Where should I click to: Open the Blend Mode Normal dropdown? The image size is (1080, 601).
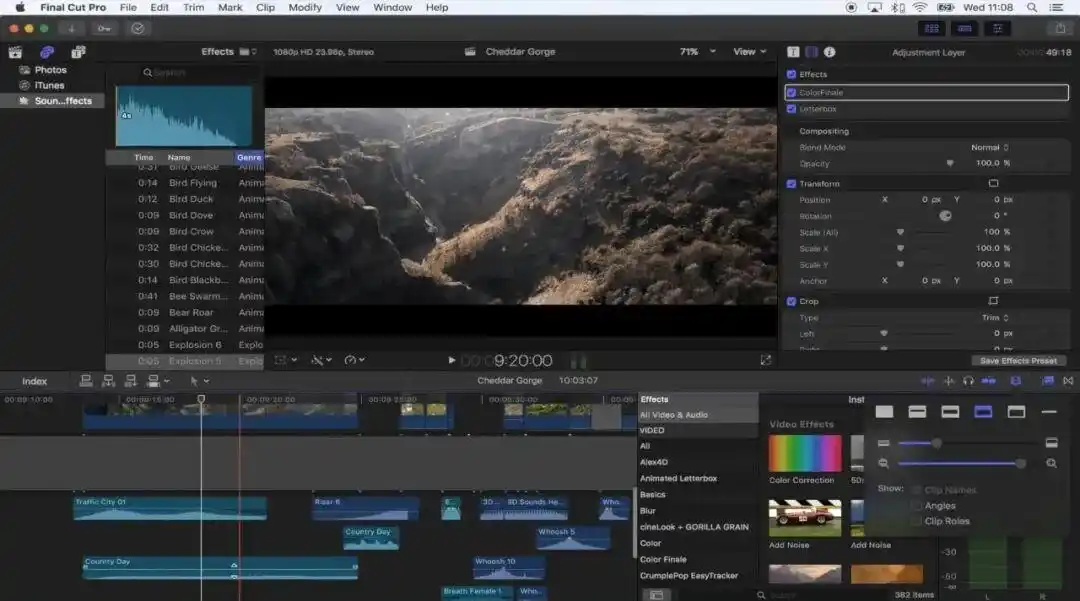(990, 148)
